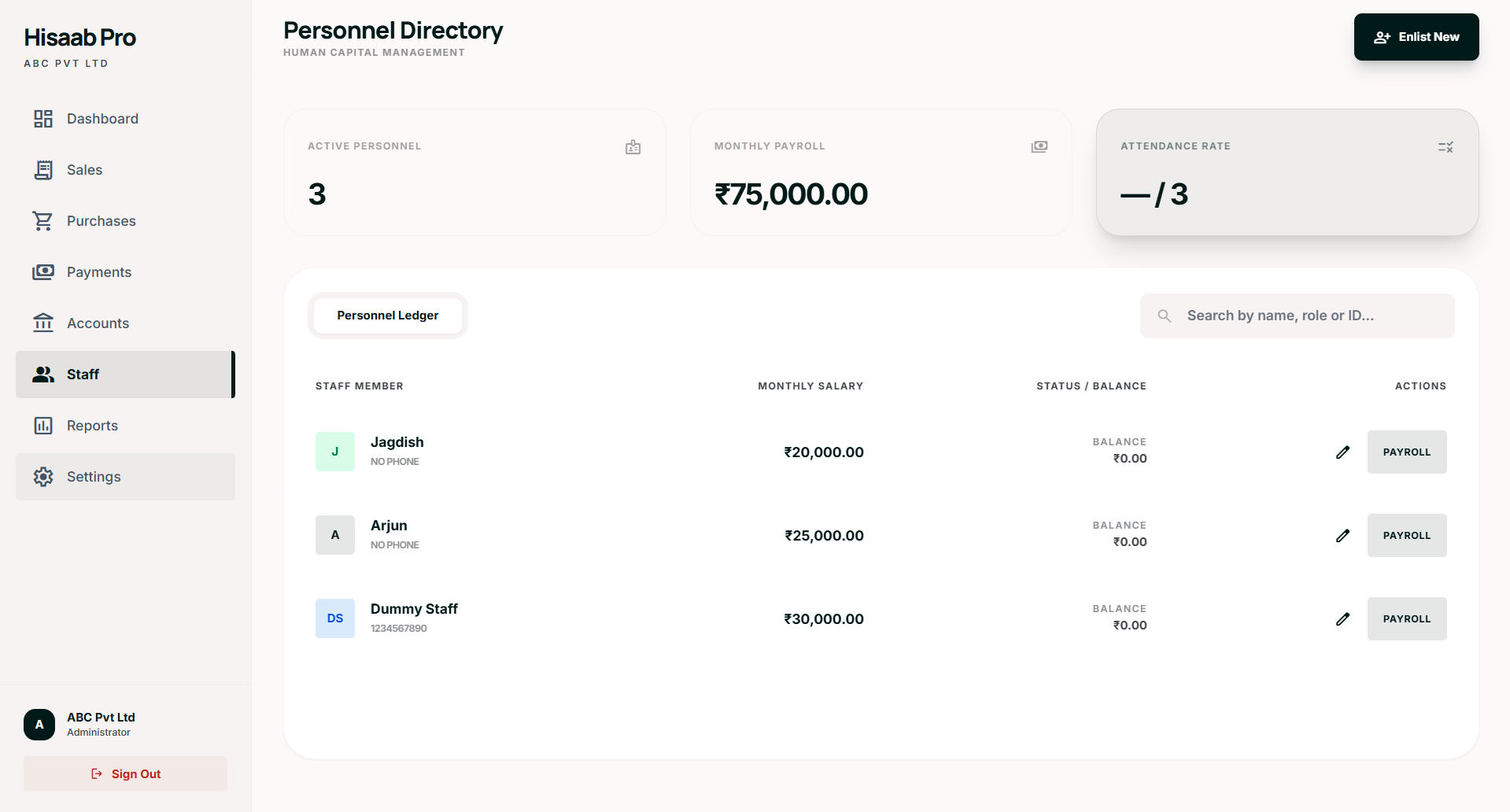Click the salary value ₹20,000.00
Viewport: 1510px width, 812px height.
click(x=824, y=452)
